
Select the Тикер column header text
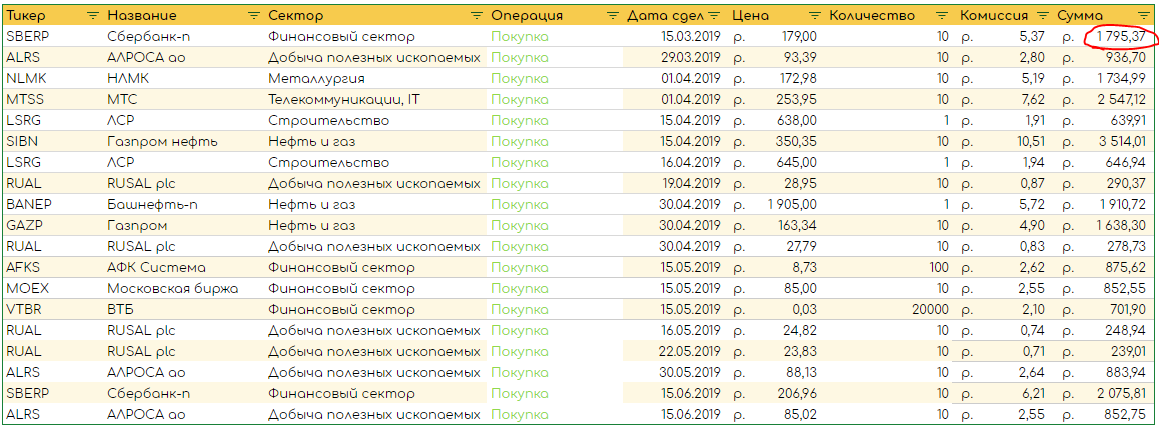(25, 16)
